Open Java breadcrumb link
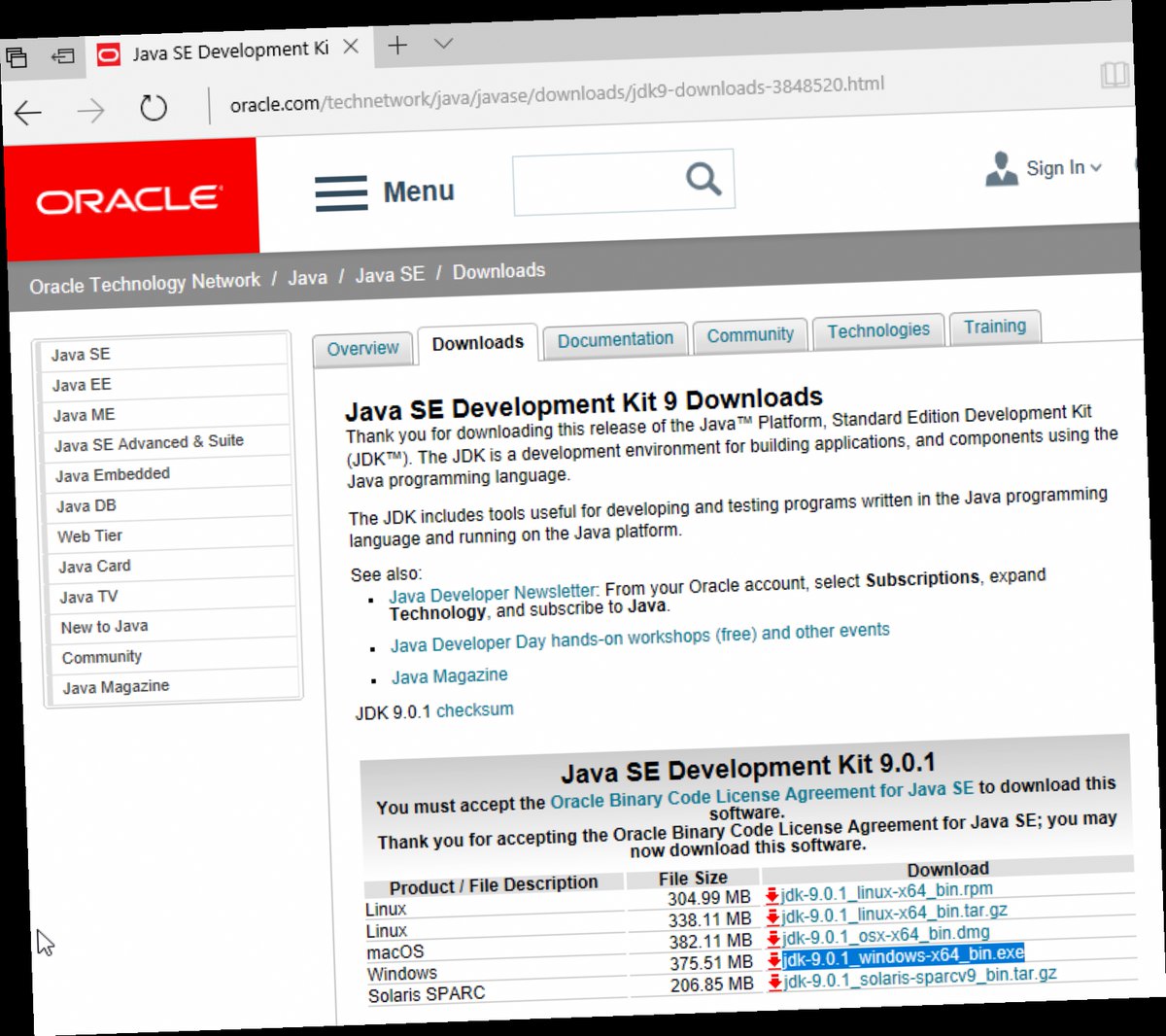This screenshot has width=1166, height=1036. tap(307, 278)
